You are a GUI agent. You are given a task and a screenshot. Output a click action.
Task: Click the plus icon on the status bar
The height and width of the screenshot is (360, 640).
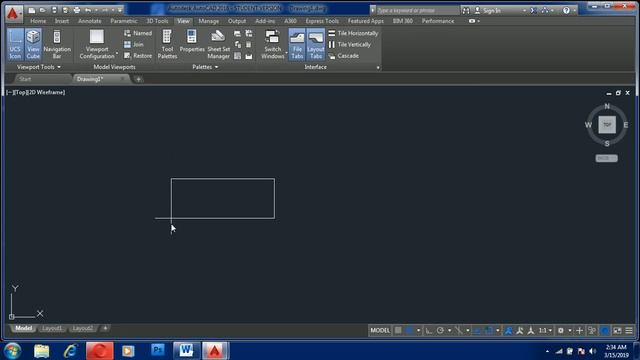pos(579,330)
